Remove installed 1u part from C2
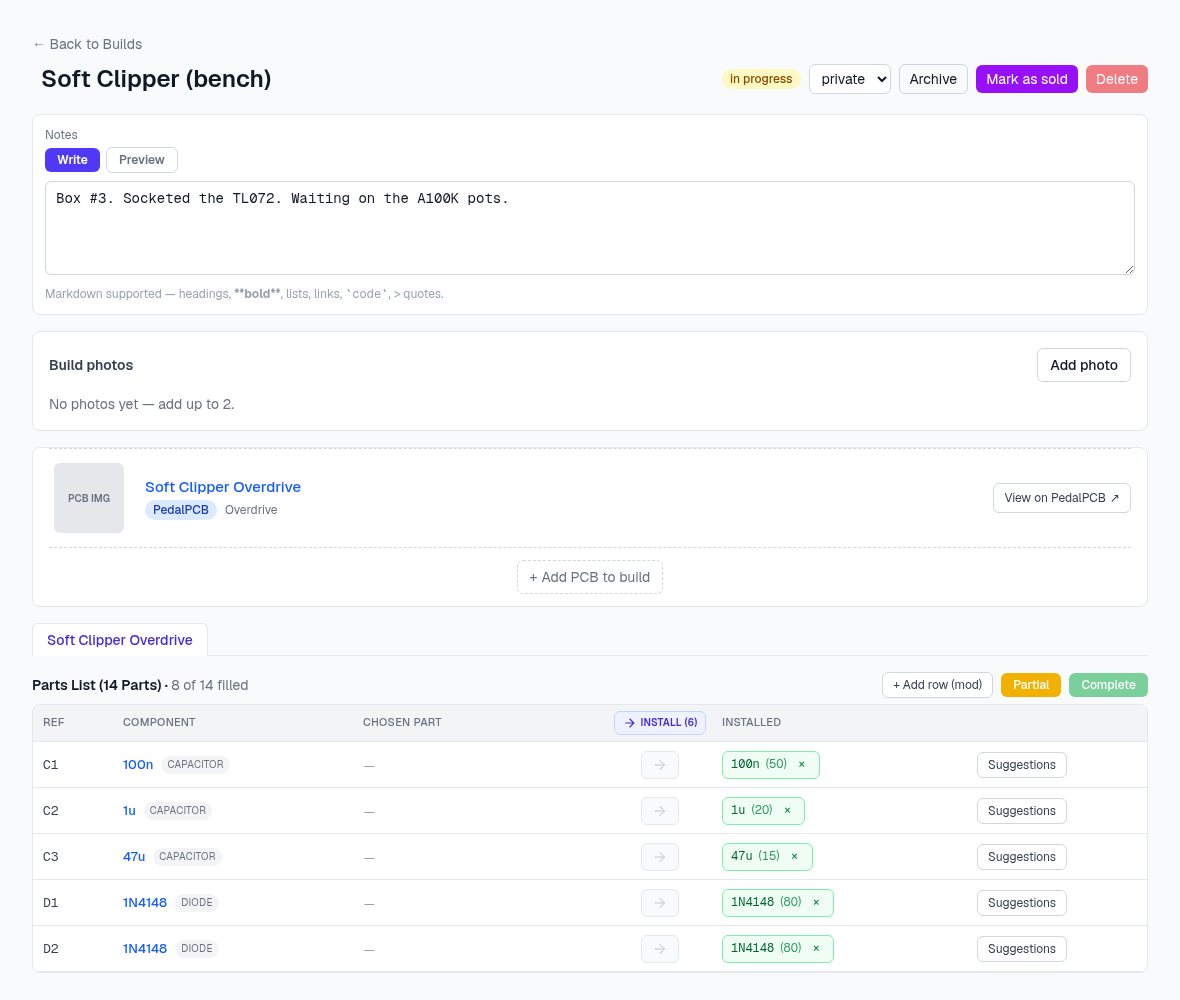The height and width of the screenshot is (1000, 1180). coord(787,810)
